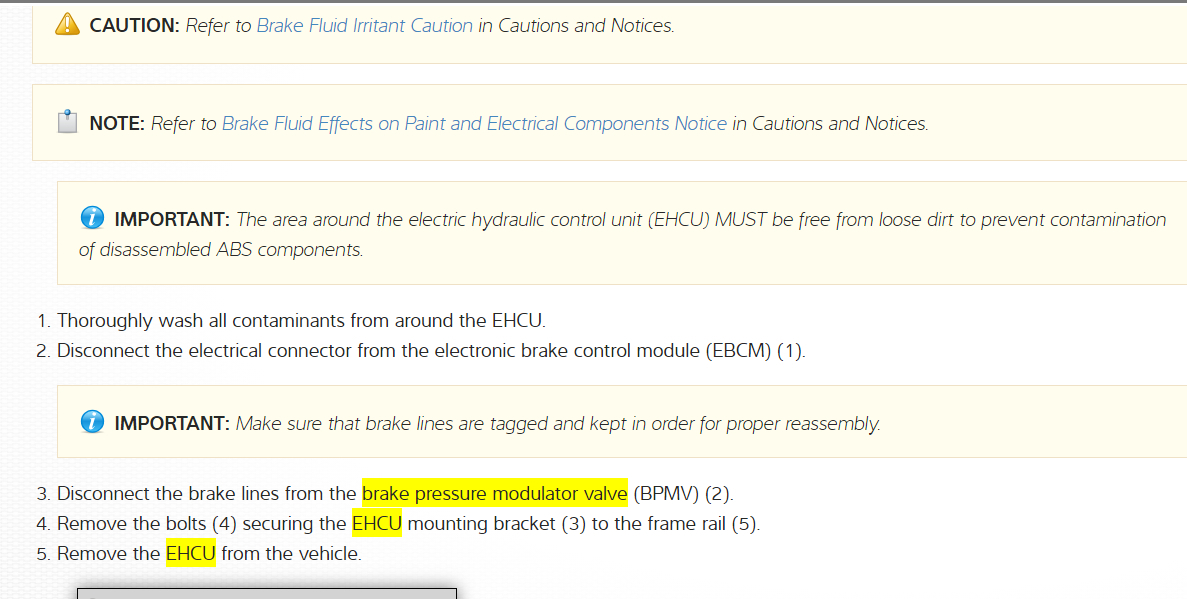The image size is (1187, 599).
Task: Open the Brake Fluid Irritant Caution link
Action: point(364,25)
